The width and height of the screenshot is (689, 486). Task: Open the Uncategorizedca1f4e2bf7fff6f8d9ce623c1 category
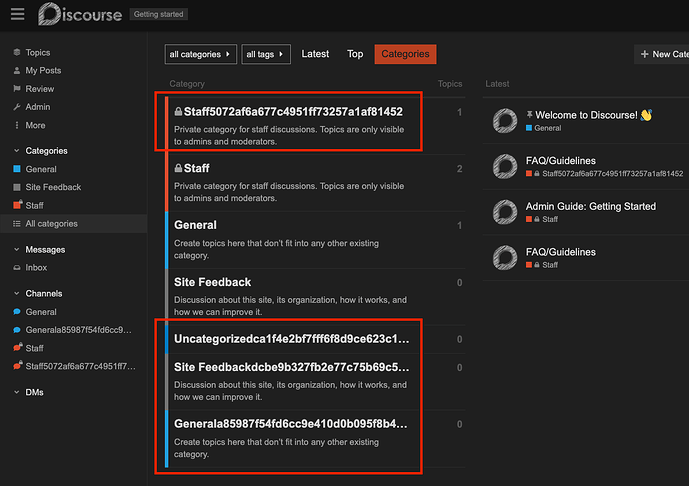point(291,339)
